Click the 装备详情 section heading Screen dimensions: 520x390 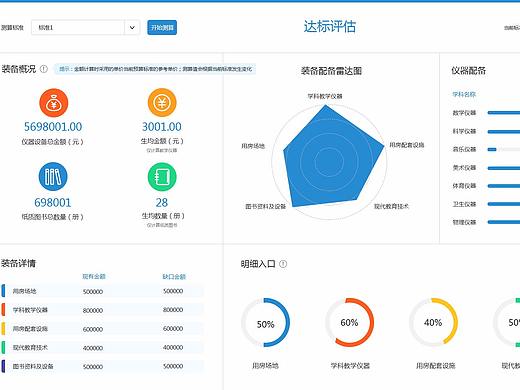pos(18,263)
